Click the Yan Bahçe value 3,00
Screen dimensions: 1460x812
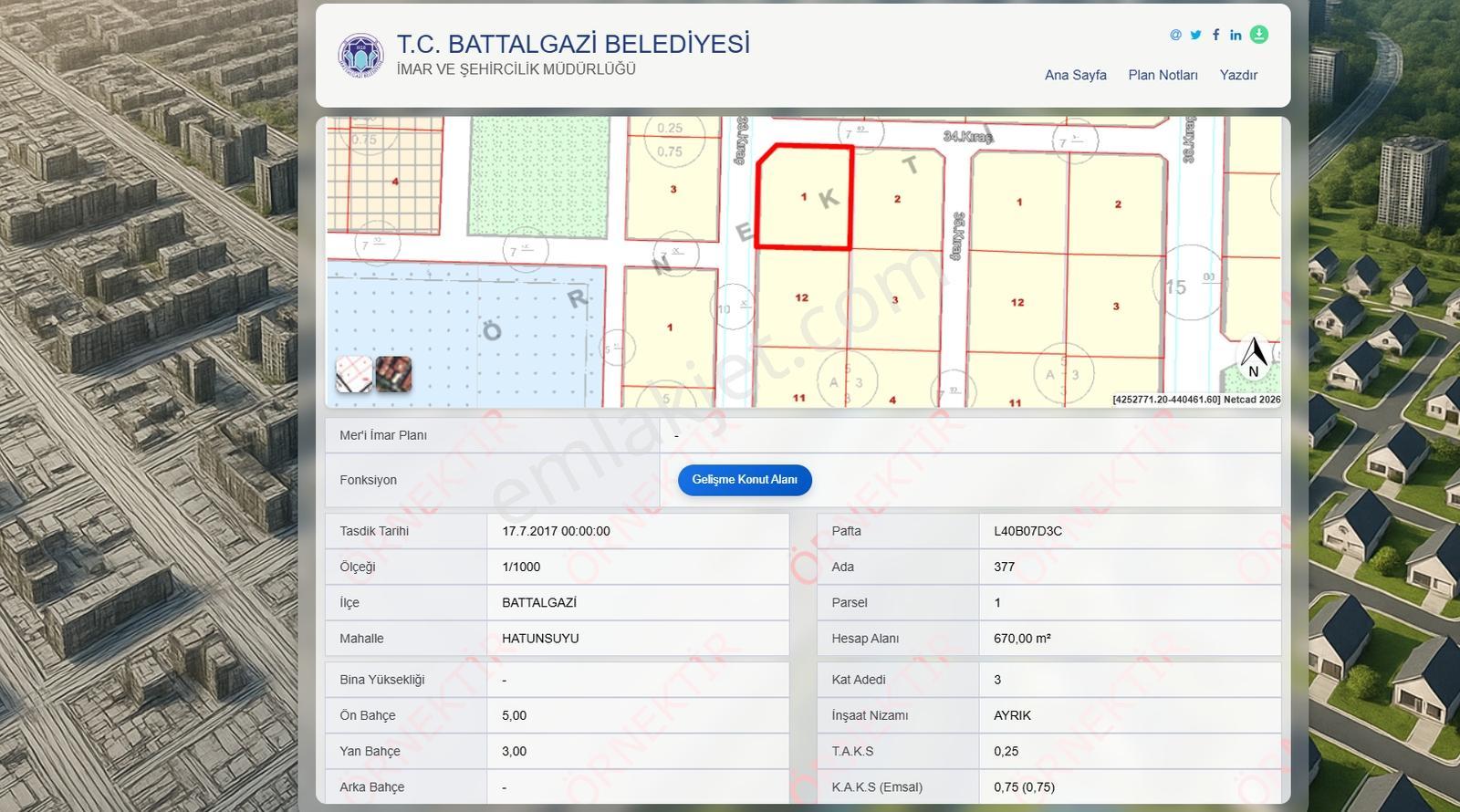click(514, 751)
